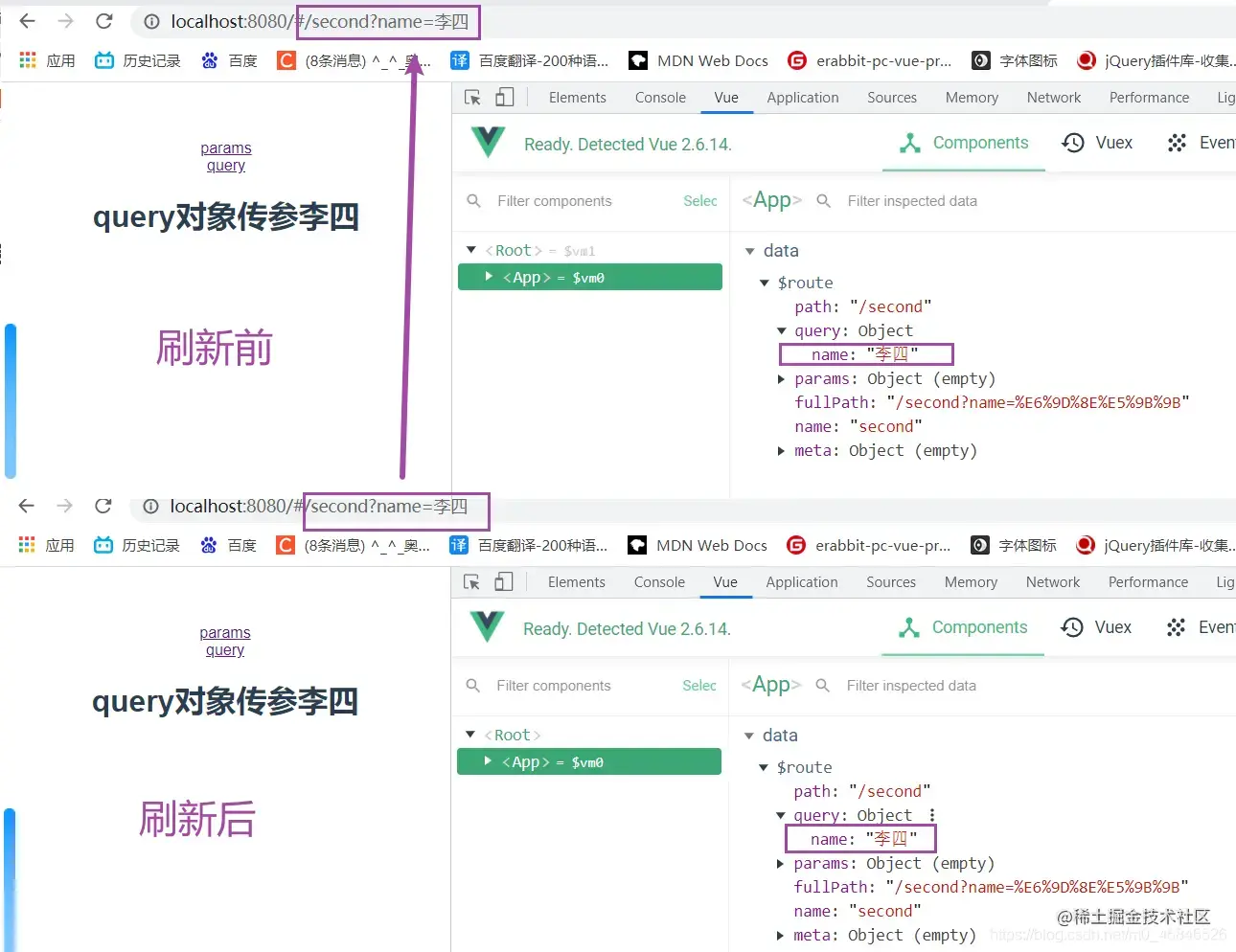This screenshot has height=952, width=1236.
Task: Open 历史记录 bookmark in upper browser
Action: tap(138, 60)
